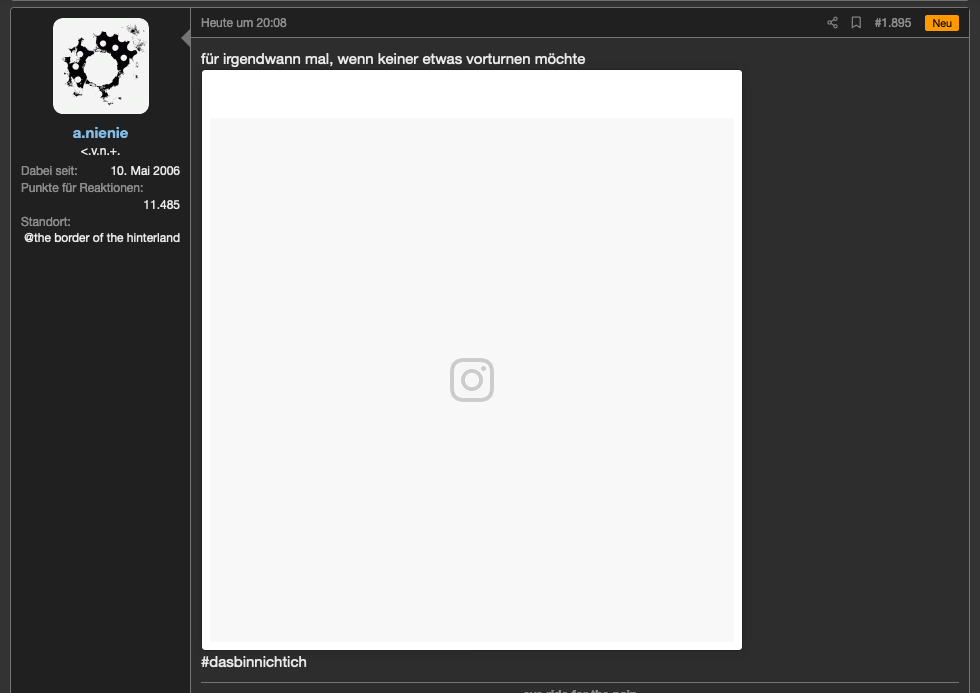980x693 pixels.
Task: Bookmark this post using the bookmark icon
Action: click(x=856, y=23)
